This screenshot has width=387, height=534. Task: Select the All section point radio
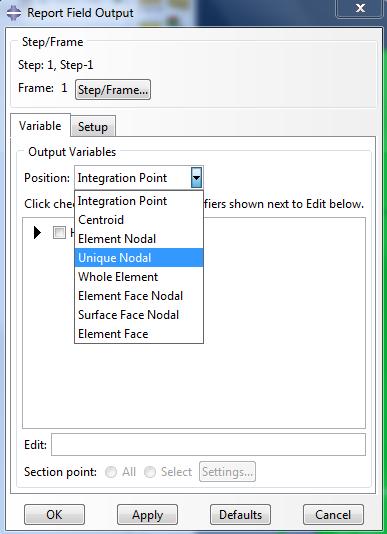click(111, 472)
